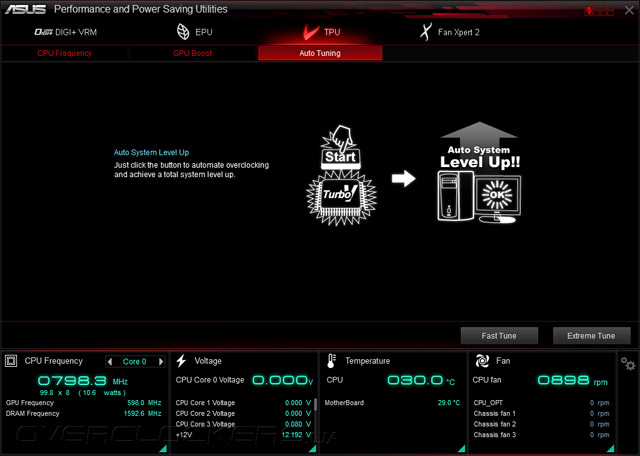Start Extreme Tune overclocking

pos(591,336)
